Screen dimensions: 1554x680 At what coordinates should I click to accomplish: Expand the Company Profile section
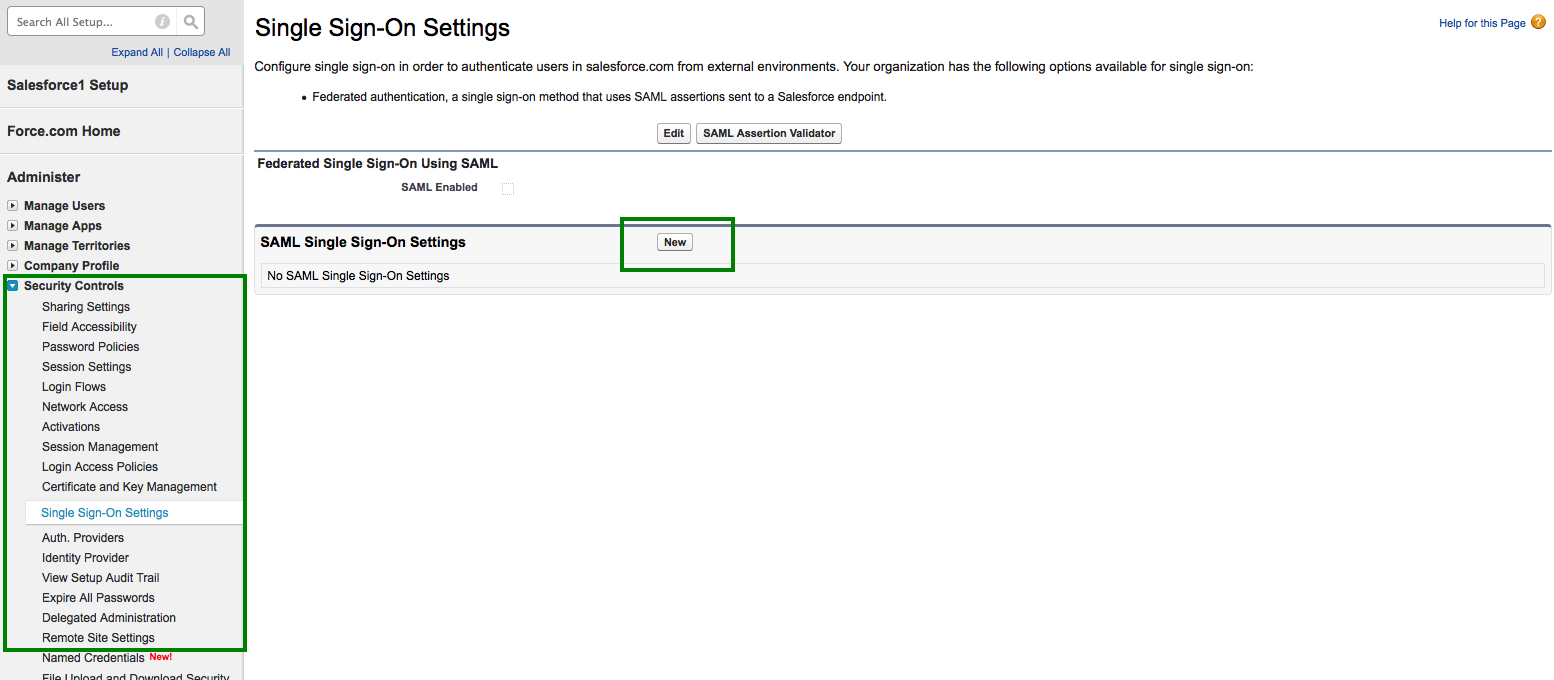13,266
